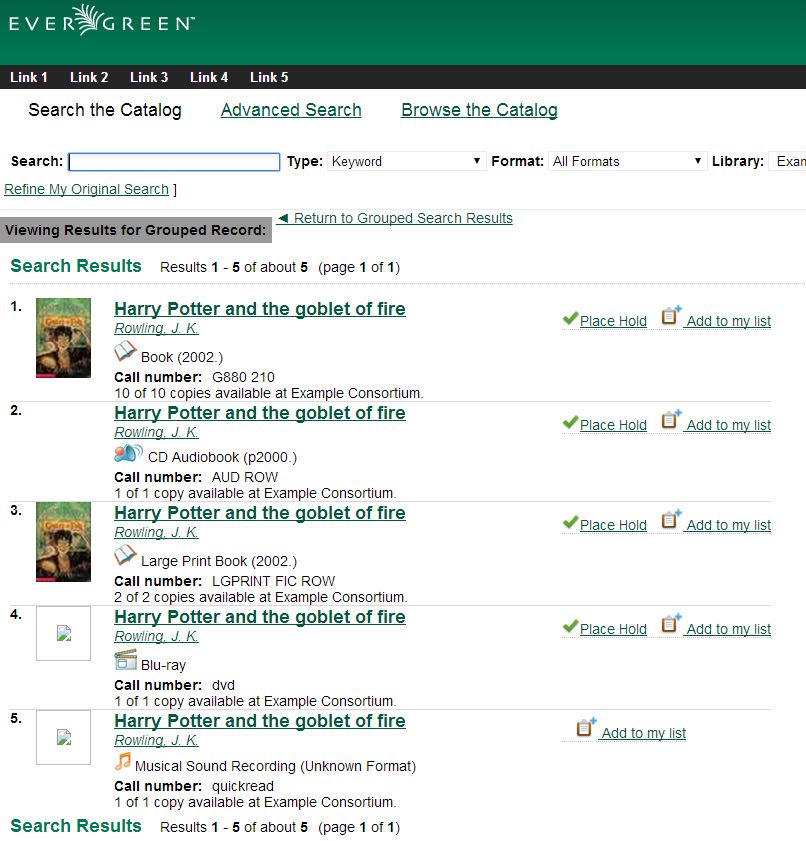The height and width of the screenshot is (841, 806).
Task: Click inside the Search text field
Action: (x=174, y=160)
